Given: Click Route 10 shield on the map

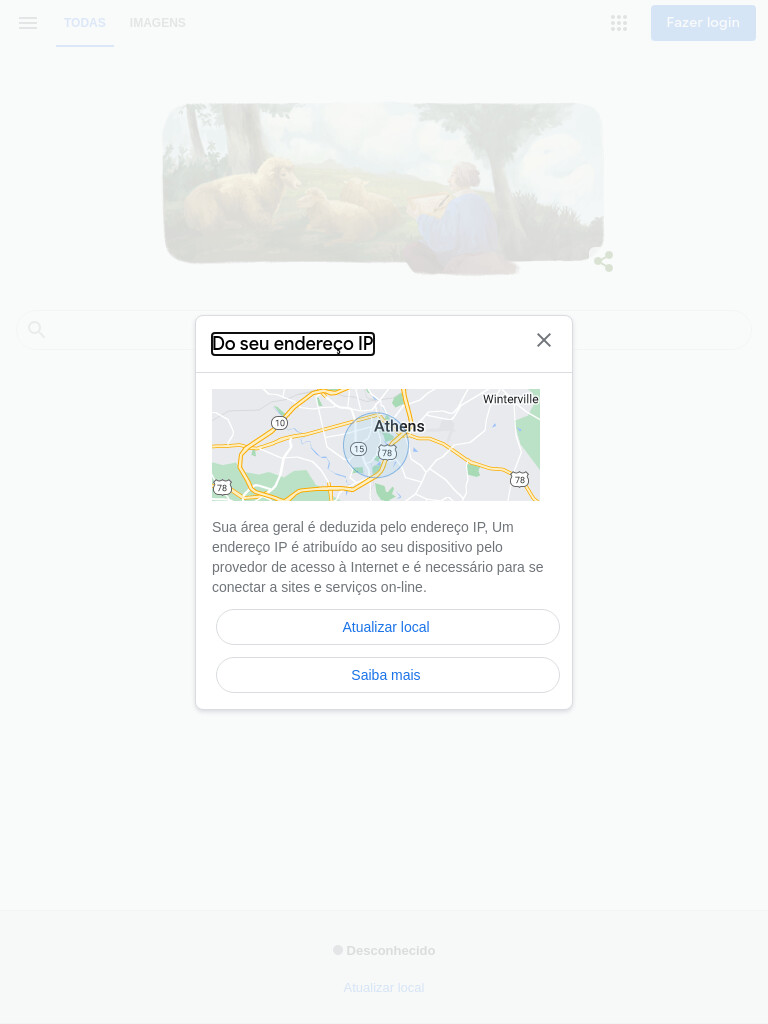Looking at the screenshot, I should point(280,423).
